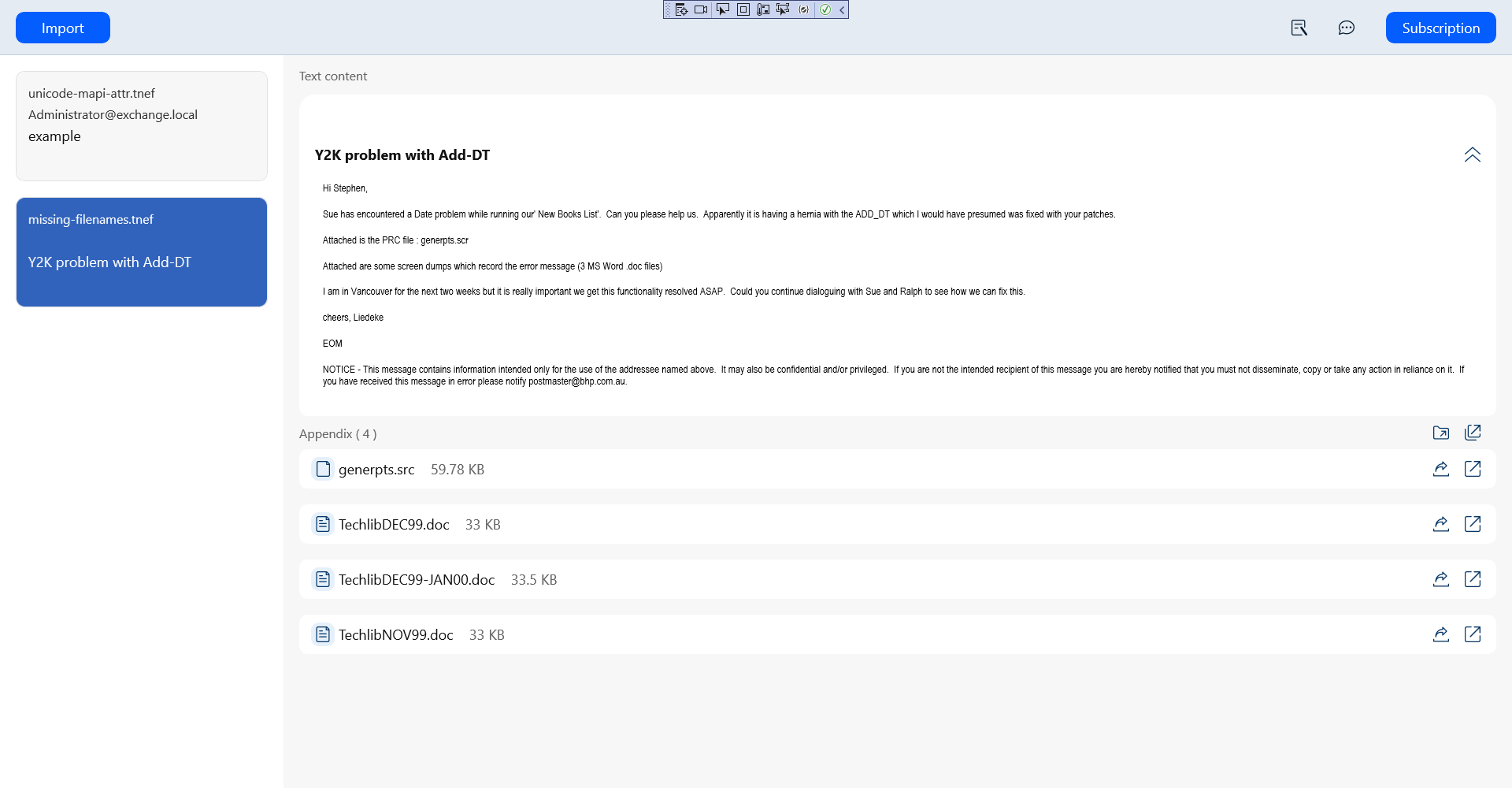Collapse the capture toolbar using the left chevron

coord(842,9)
